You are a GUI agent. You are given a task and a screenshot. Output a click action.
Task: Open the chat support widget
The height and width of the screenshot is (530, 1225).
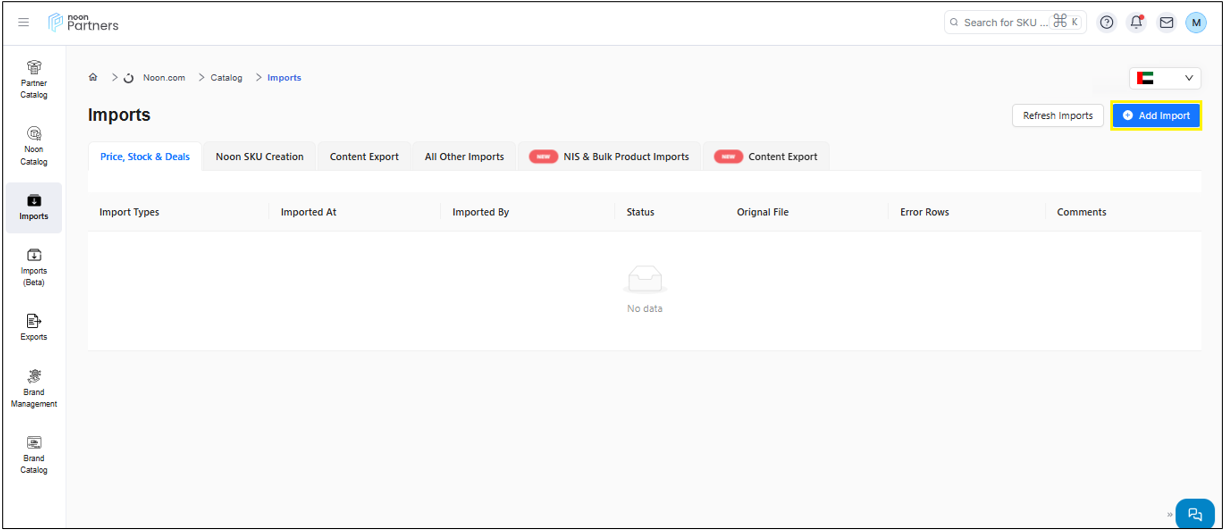coord(1194,514)
